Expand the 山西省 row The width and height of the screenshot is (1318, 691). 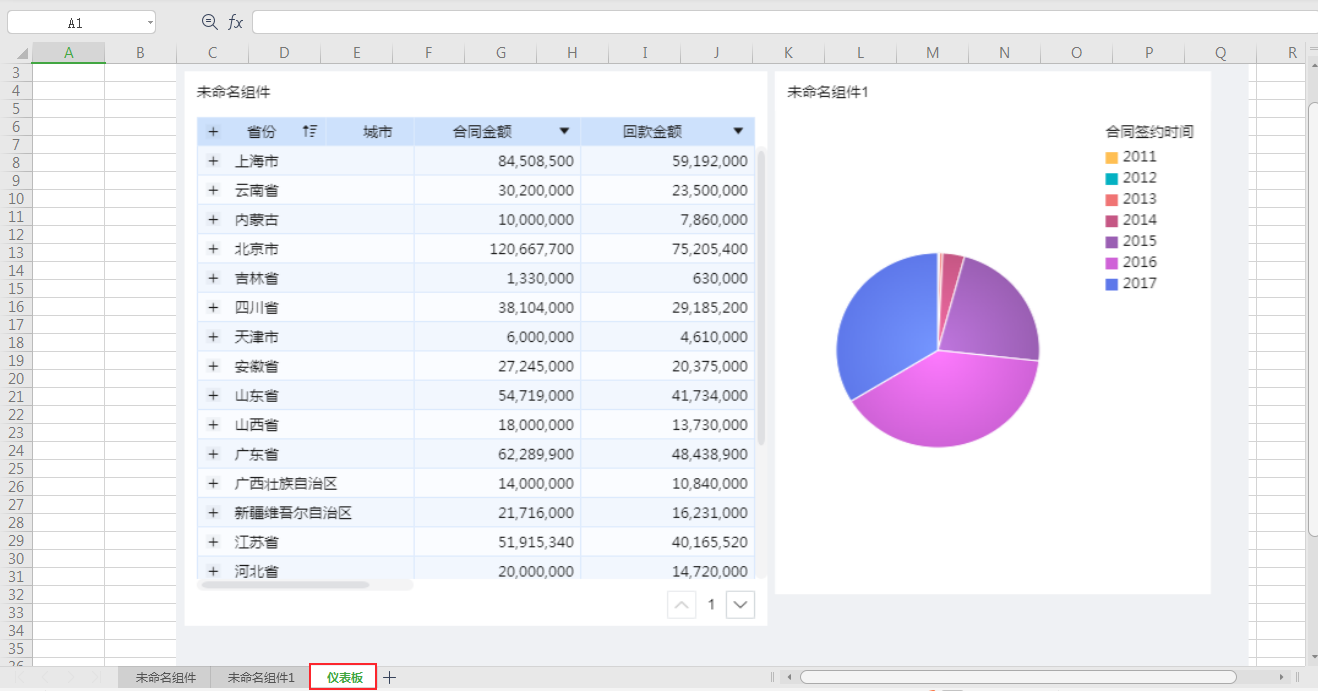213,425
